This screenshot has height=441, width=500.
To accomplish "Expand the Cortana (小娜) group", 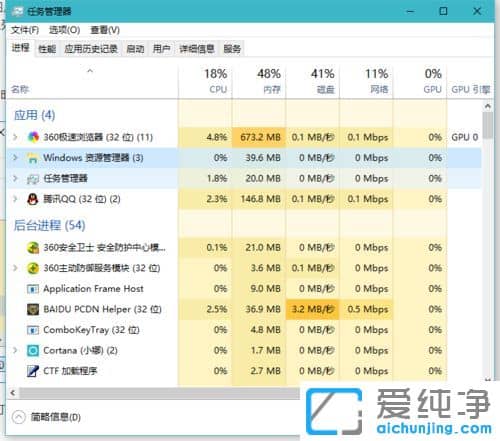I will tap(15, 350).
